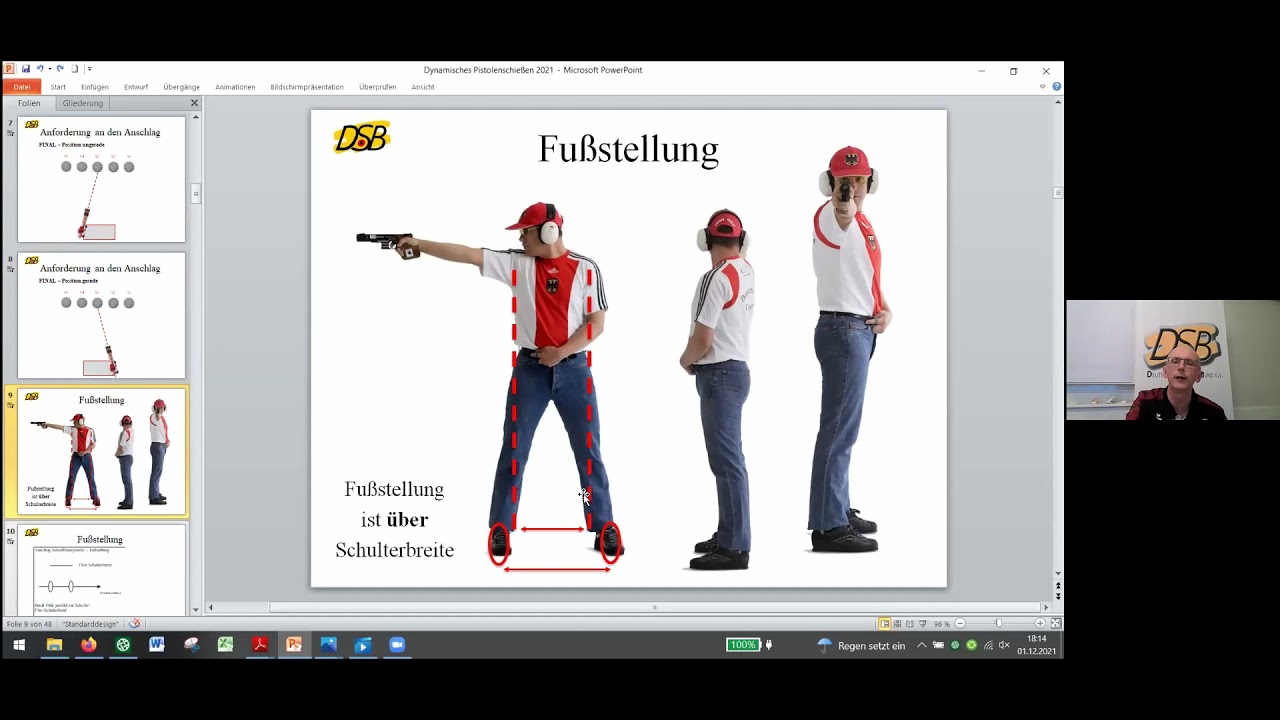The height and width of the screenshot is (720, 1280).
Task: Go to previous slide using double-arrow button
Action: [x=1058, y=586]
